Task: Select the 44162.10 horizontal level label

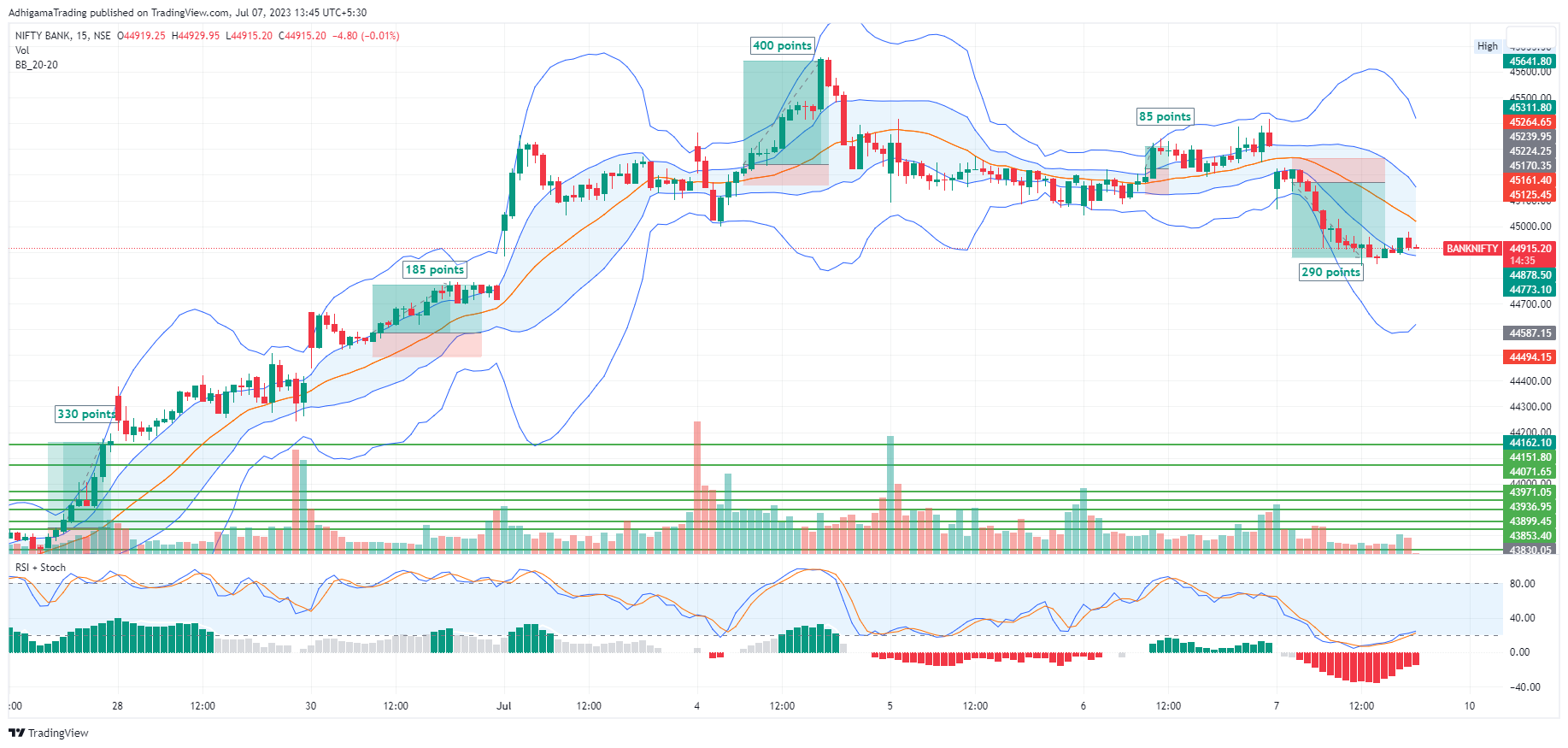Action: pyautogui.click(x=1530, y=443)
